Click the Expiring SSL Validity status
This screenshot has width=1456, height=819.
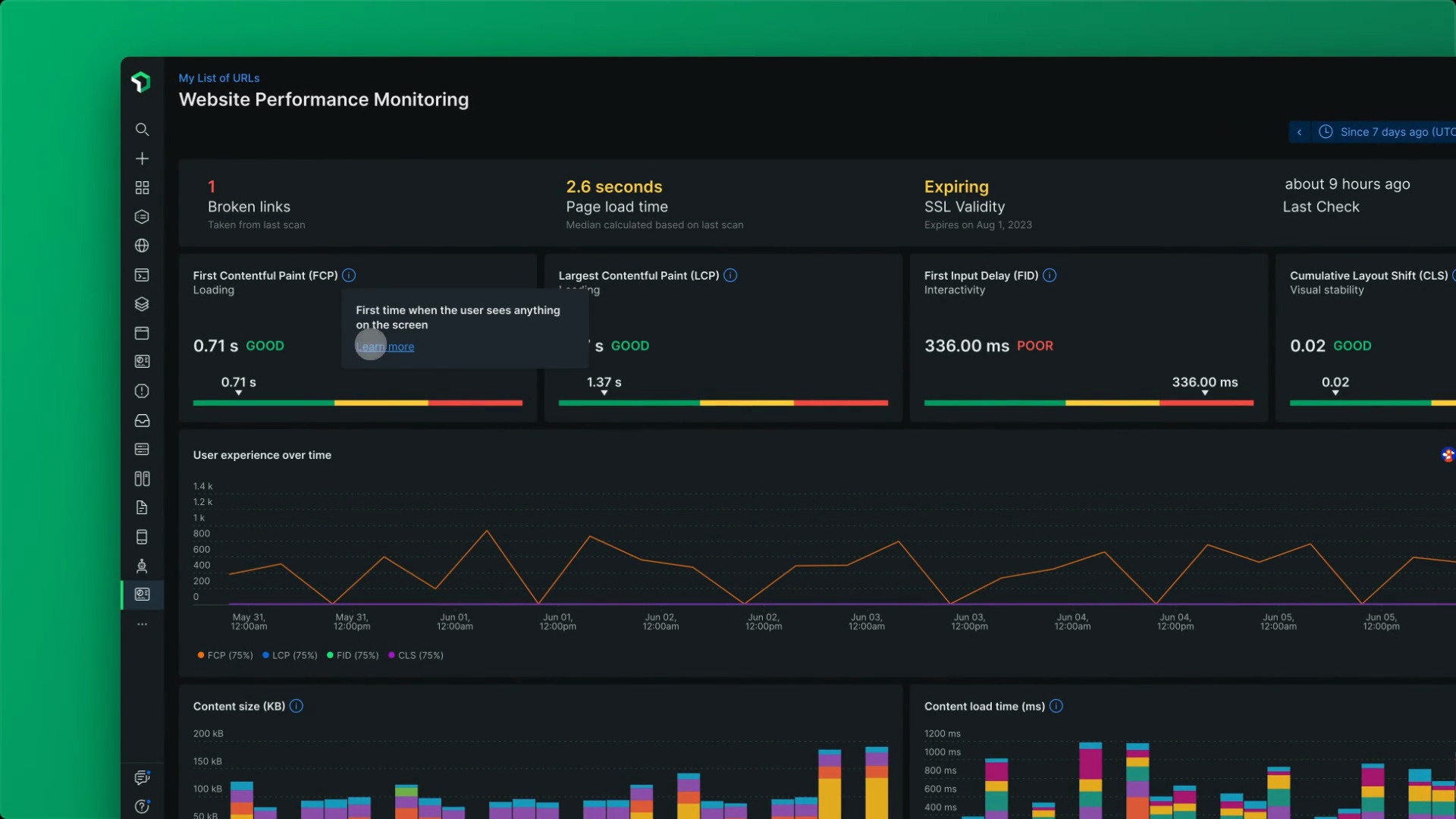pyautogui.click(x=956, y=187)
